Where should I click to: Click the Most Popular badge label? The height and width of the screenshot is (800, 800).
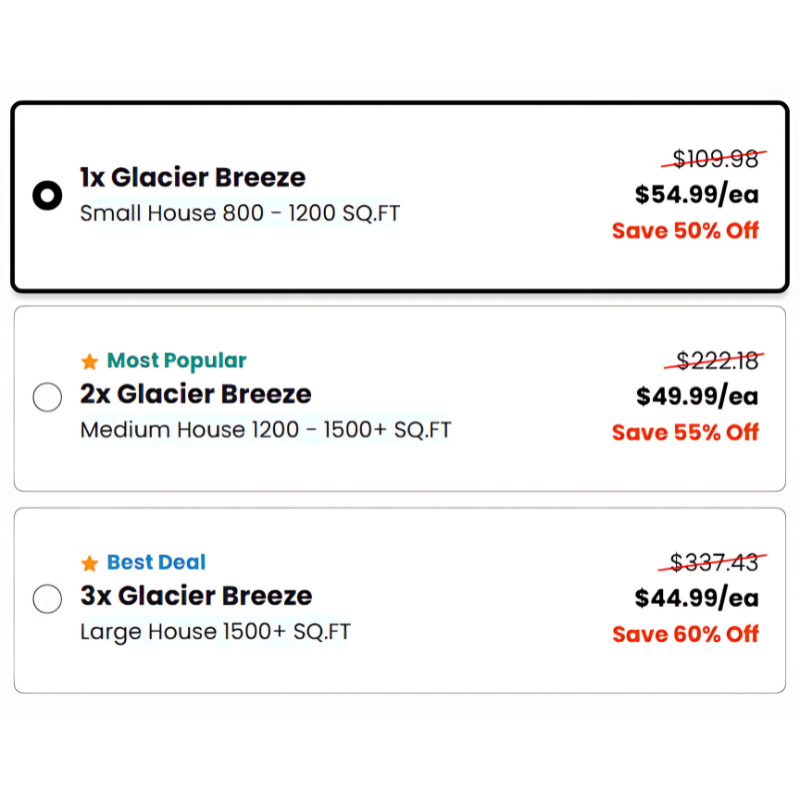tap(176, 361)
